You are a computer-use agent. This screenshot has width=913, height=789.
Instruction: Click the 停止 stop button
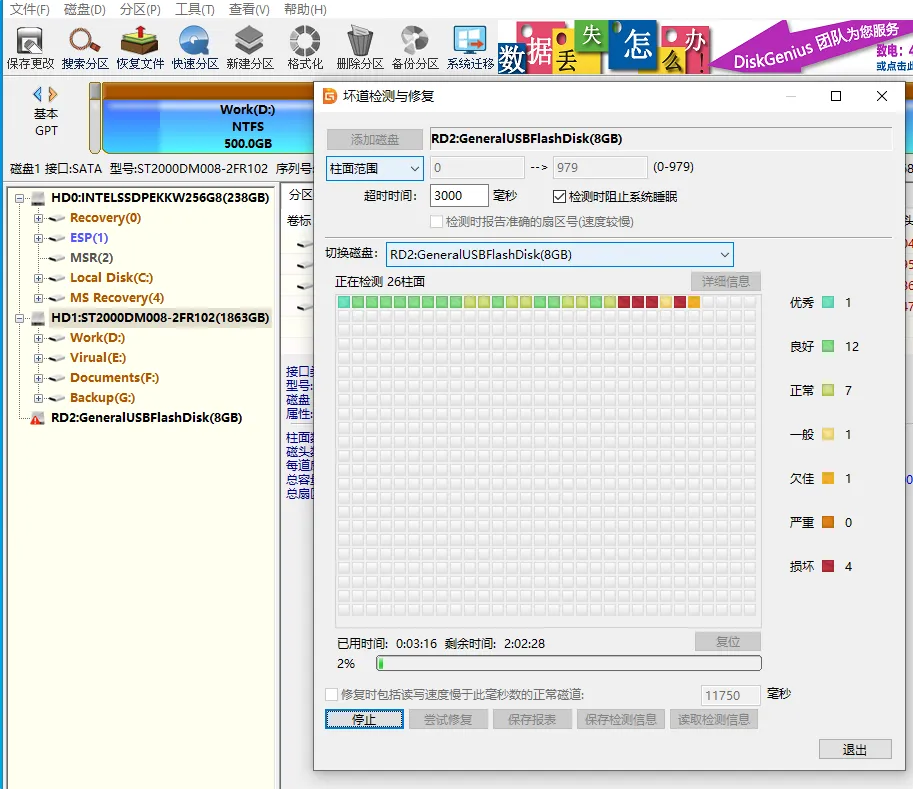coord(364,719)
